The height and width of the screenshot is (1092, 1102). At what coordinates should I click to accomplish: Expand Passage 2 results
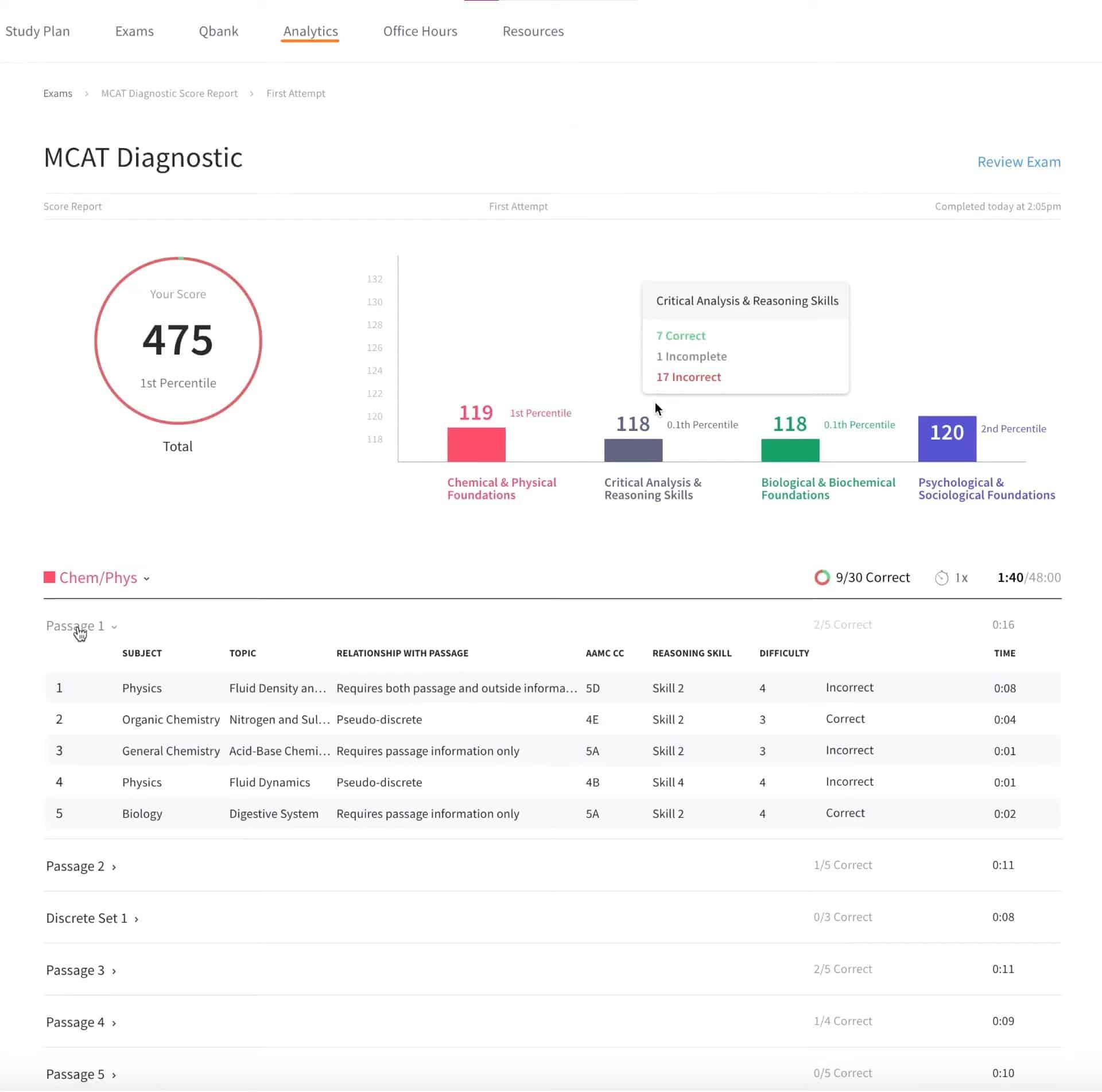click(x=114, y=866)
